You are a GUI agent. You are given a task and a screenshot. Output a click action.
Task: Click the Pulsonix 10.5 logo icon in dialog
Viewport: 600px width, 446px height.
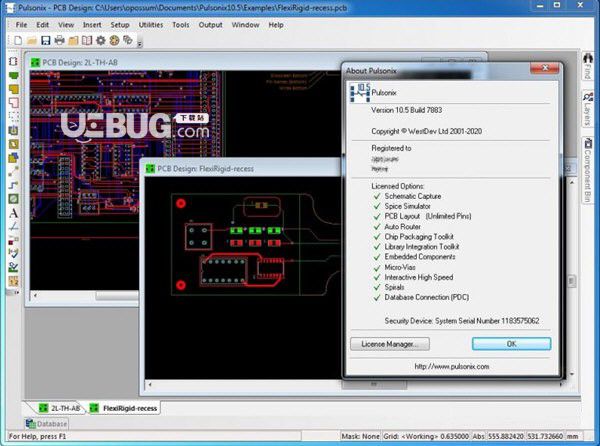360,93
